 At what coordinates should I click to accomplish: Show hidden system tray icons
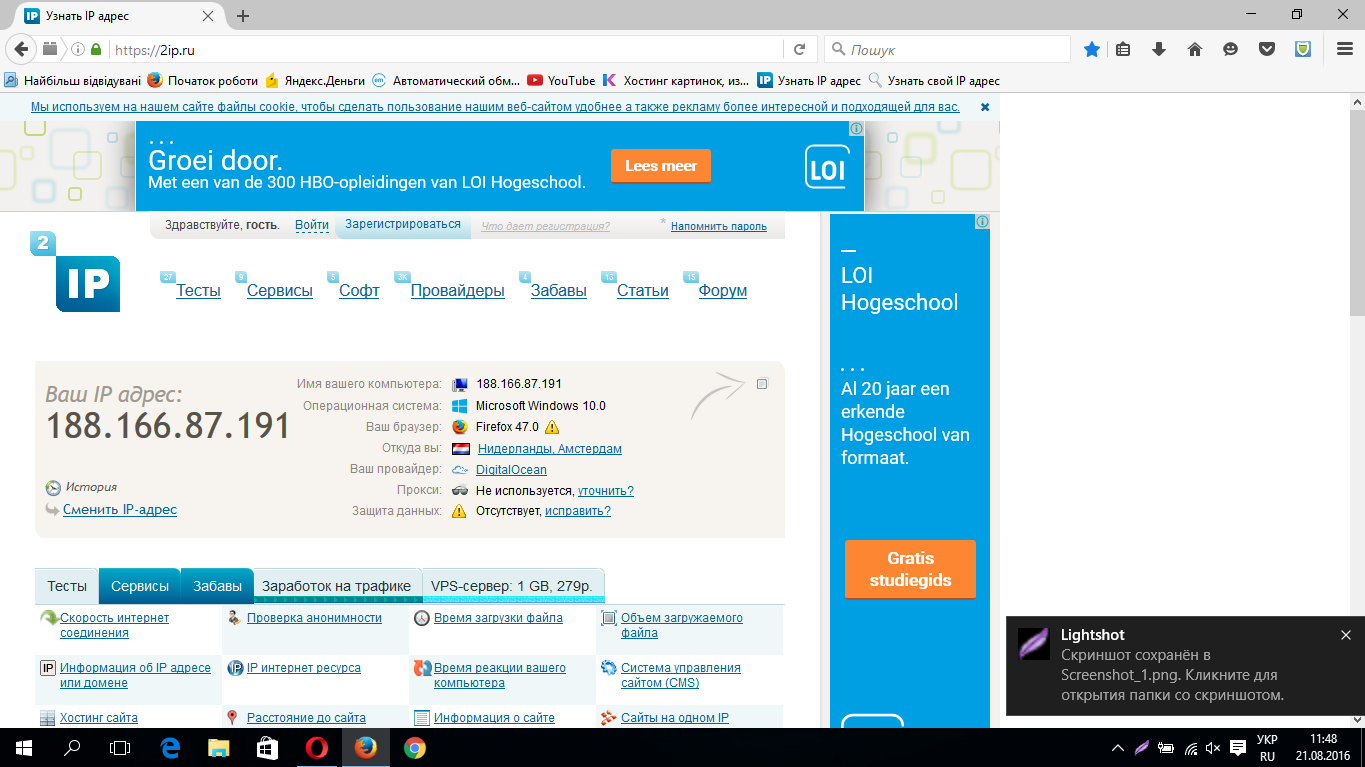pos(1118,747)
